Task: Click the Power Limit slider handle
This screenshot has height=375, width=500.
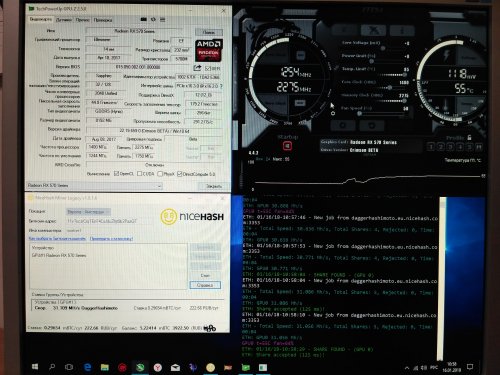Action: (x=372, y=61)
